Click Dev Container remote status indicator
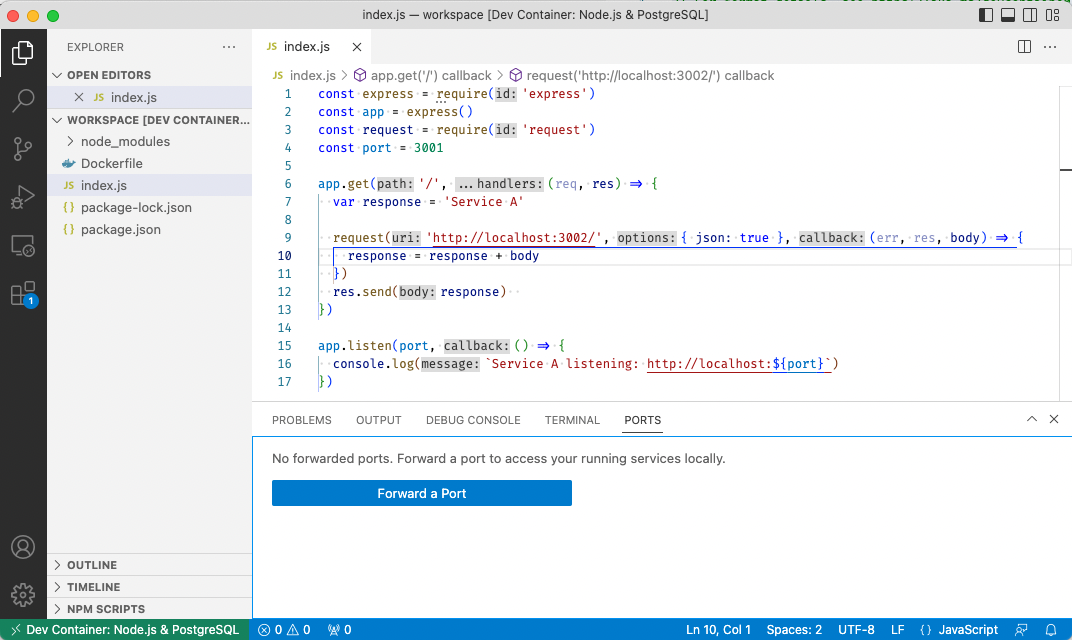 click(125, 630)
